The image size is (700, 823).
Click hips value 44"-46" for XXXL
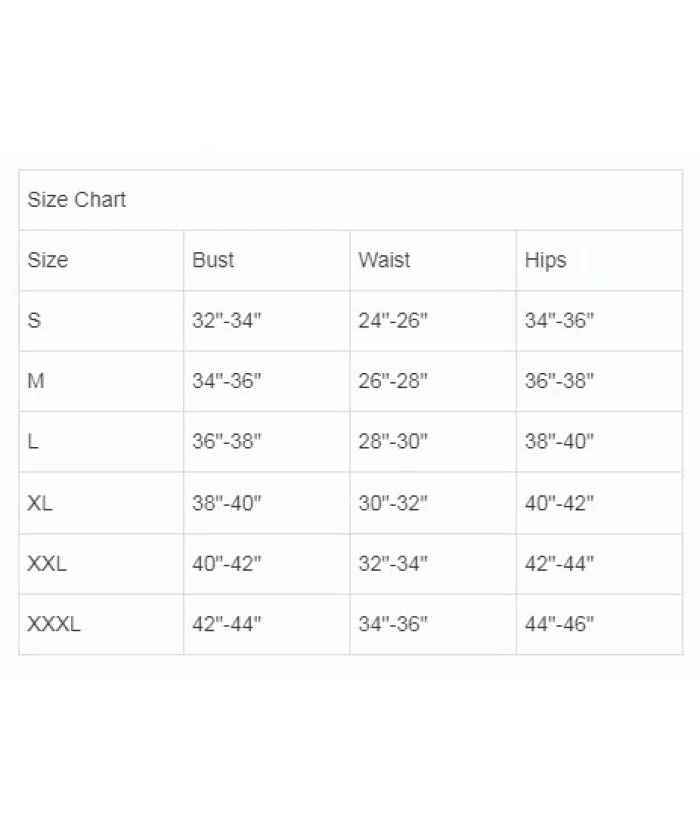tap(559, 624)
